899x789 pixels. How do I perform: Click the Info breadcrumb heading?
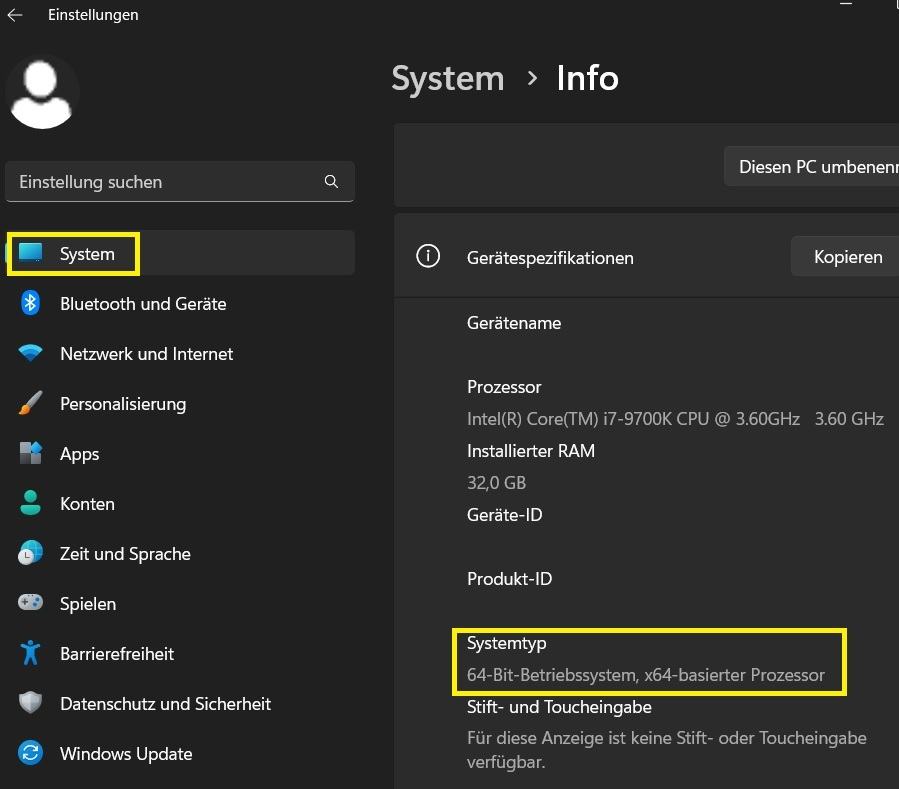click(588, 78)
